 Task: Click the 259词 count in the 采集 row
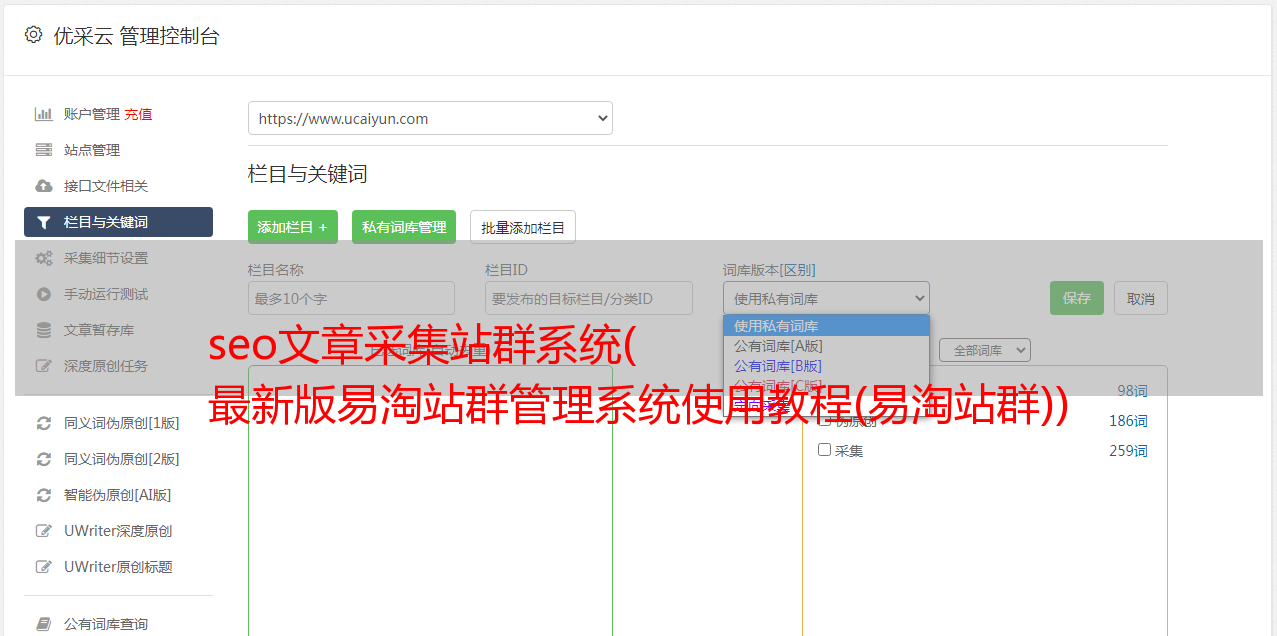pyautogui.click(x=1128, y=451)
